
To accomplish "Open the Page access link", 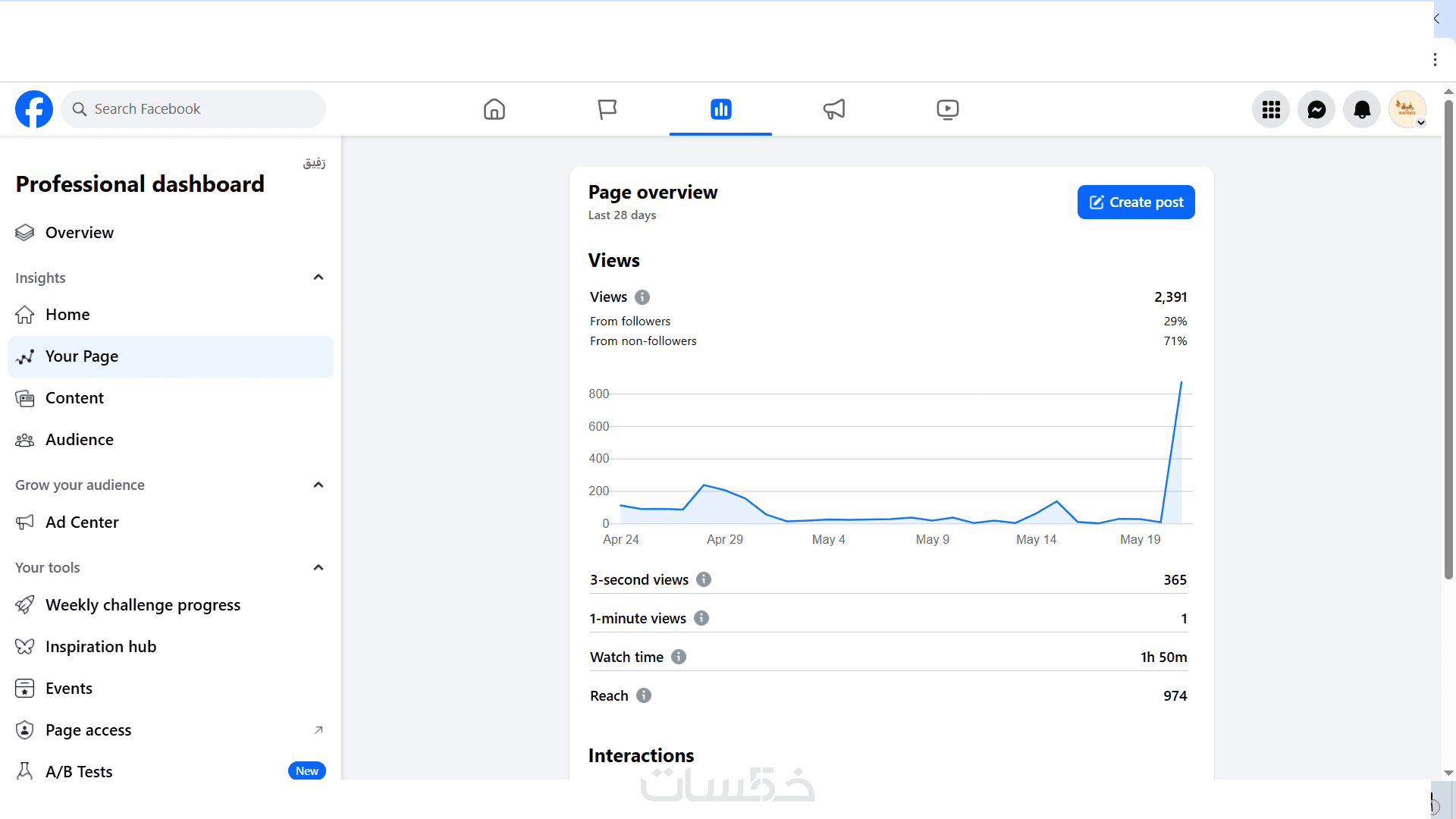I will [x=89, y=730].
